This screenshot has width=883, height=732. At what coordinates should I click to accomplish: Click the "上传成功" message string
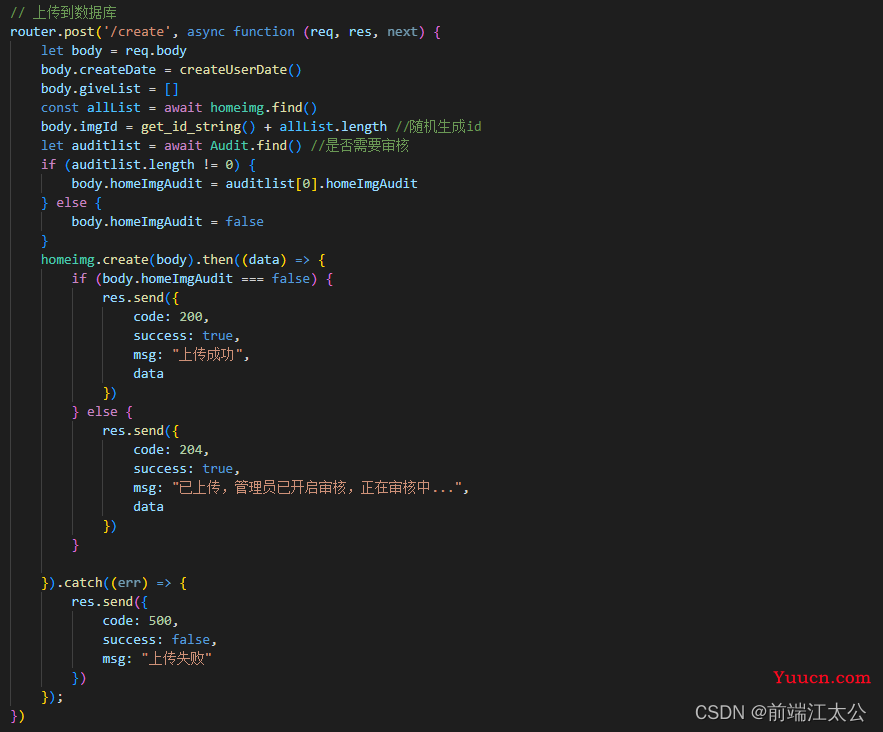point(207,355)
